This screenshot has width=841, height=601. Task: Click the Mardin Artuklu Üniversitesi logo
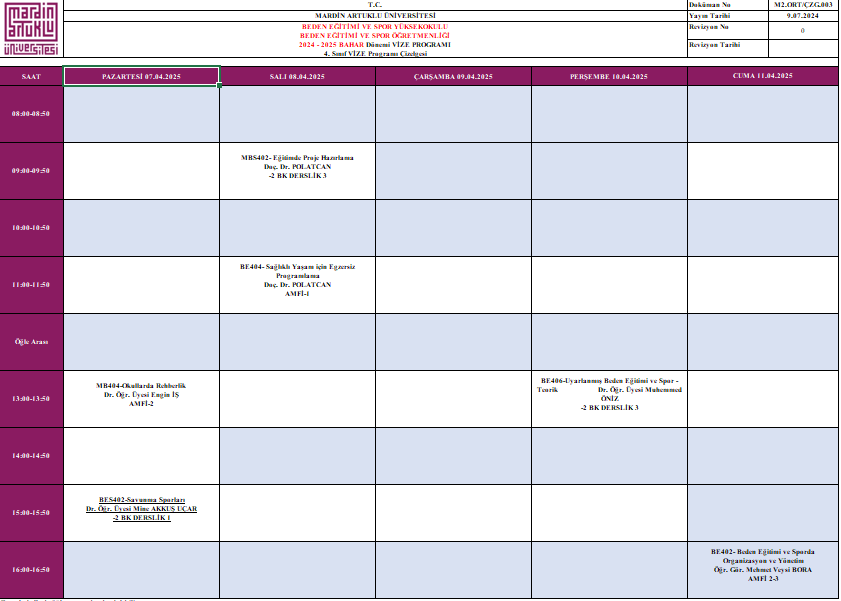pos(31,28)
